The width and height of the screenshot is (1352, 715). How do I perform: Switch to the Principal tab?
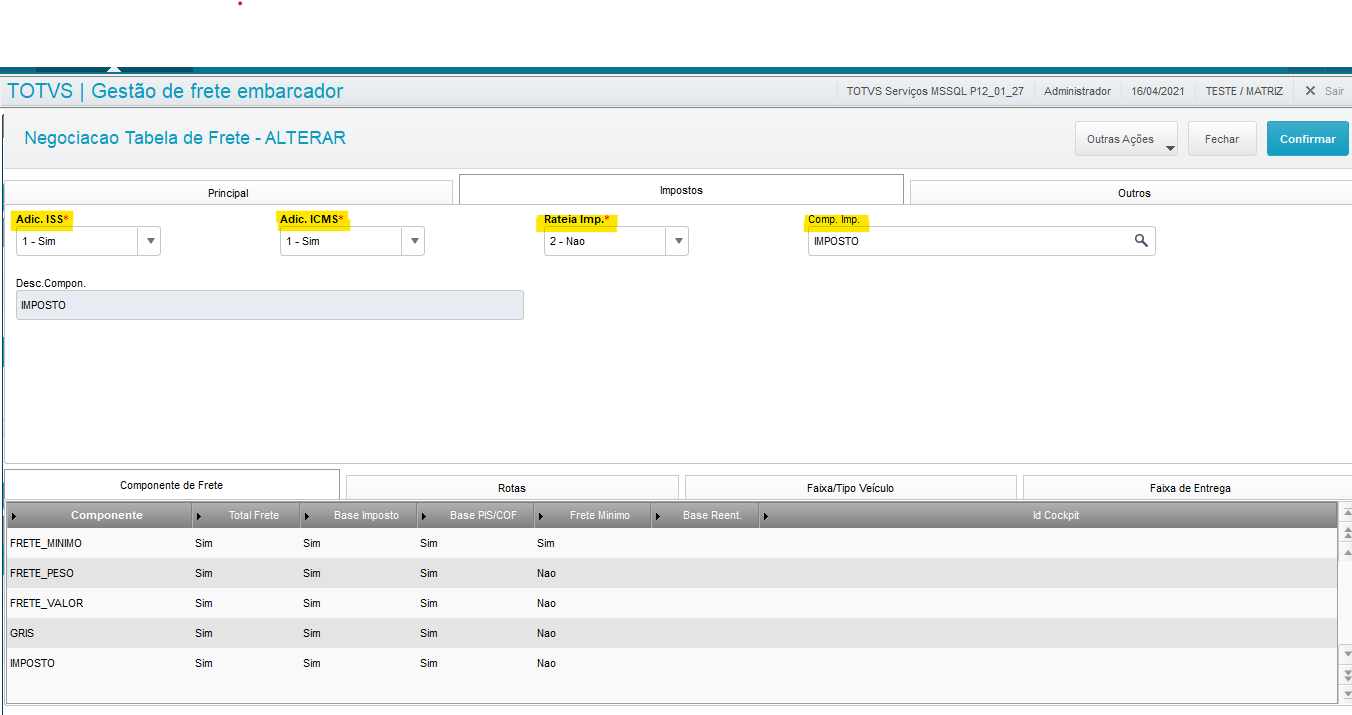click(x=228, y=192)
